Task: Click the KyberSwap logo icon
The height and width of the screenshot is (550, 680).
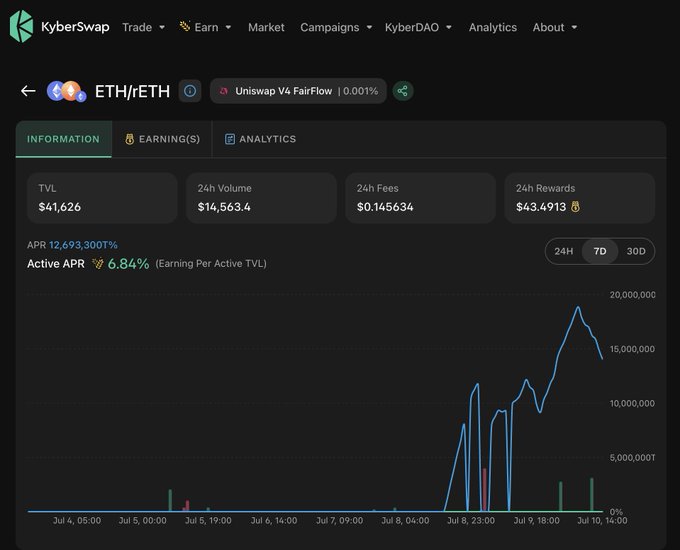Action: [21, 26]
